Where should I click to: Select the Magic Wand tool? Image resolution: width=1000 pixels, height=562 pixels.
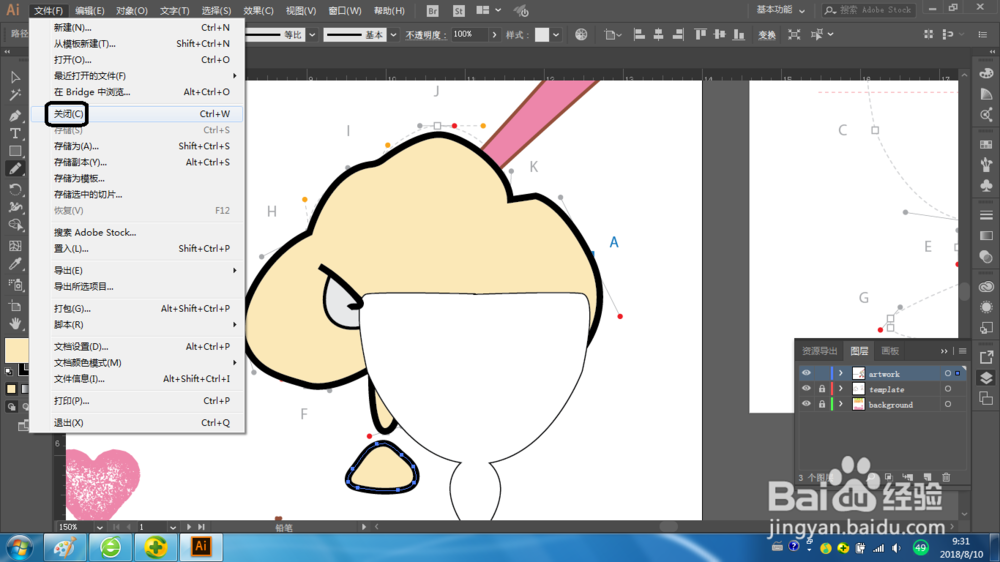click(15, 96)
